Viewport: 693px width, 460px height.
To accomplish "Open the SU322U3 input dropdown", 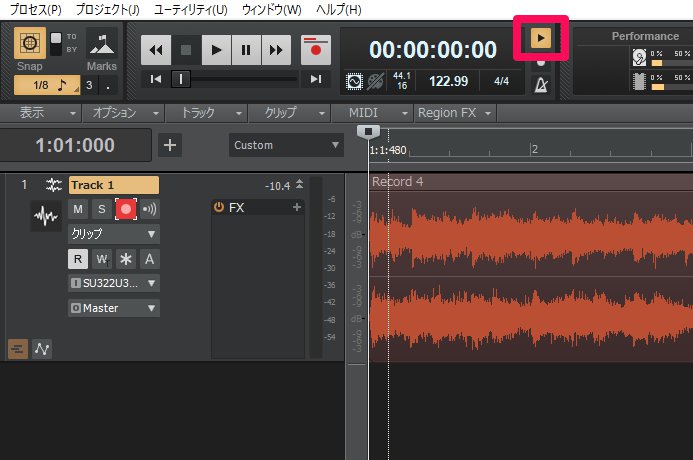I will tap(113, 283).
